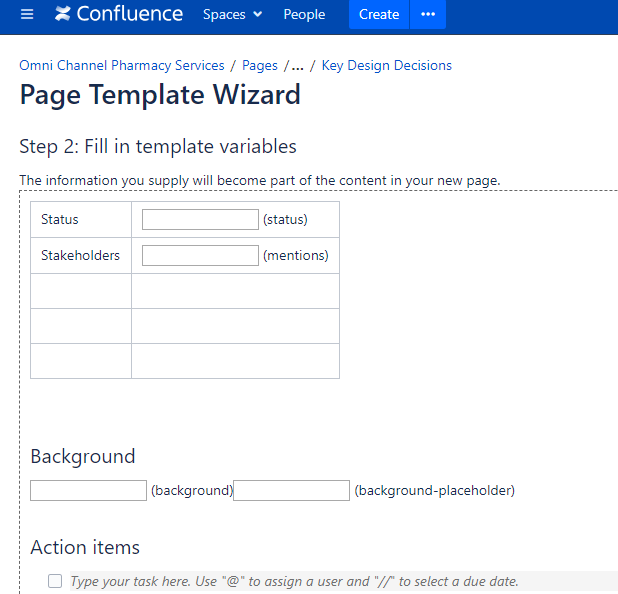
Task: Open Omni Channel Pharmacy Services breadcrumb
Action: coord(122,65)
